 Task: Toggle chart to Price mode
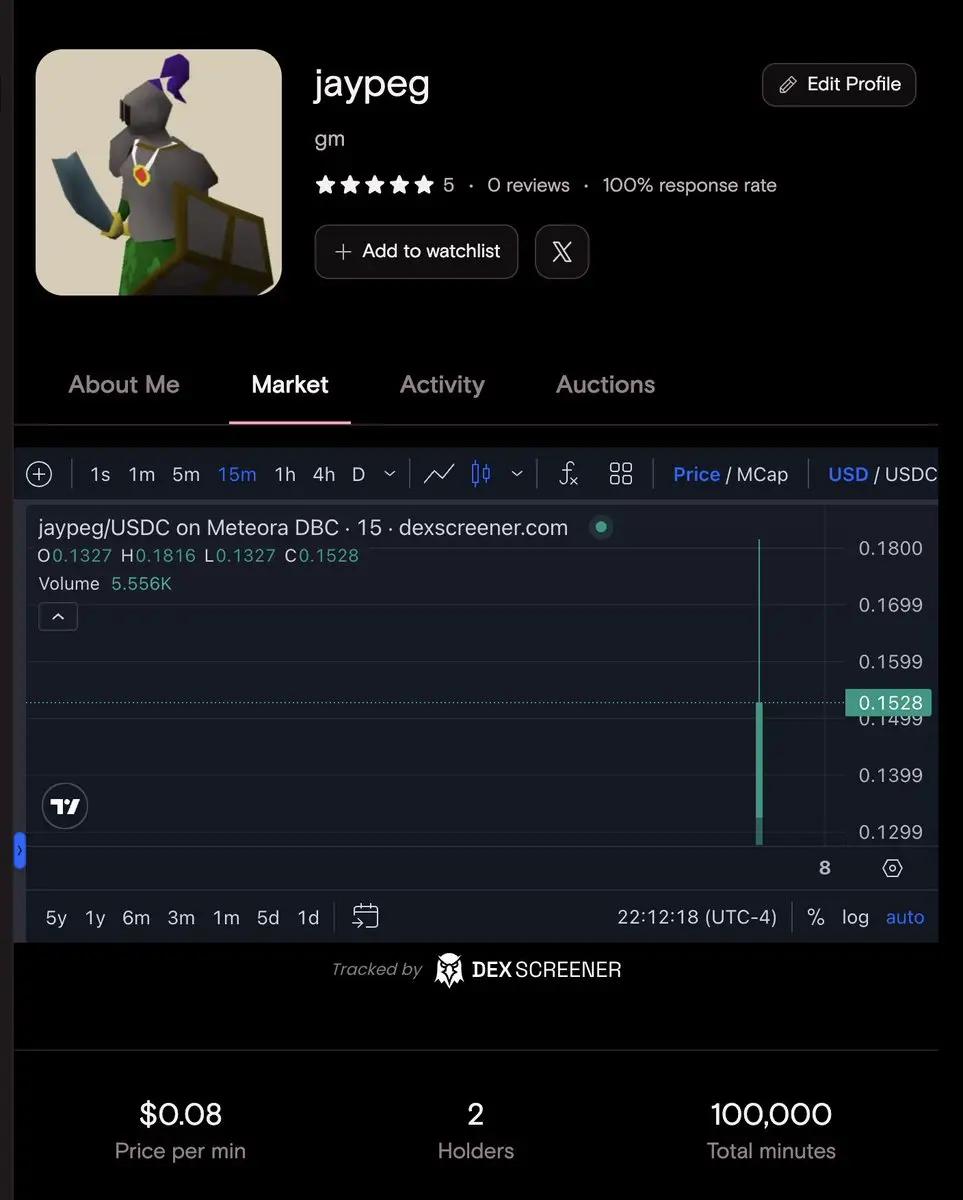(x=696, y=475)
